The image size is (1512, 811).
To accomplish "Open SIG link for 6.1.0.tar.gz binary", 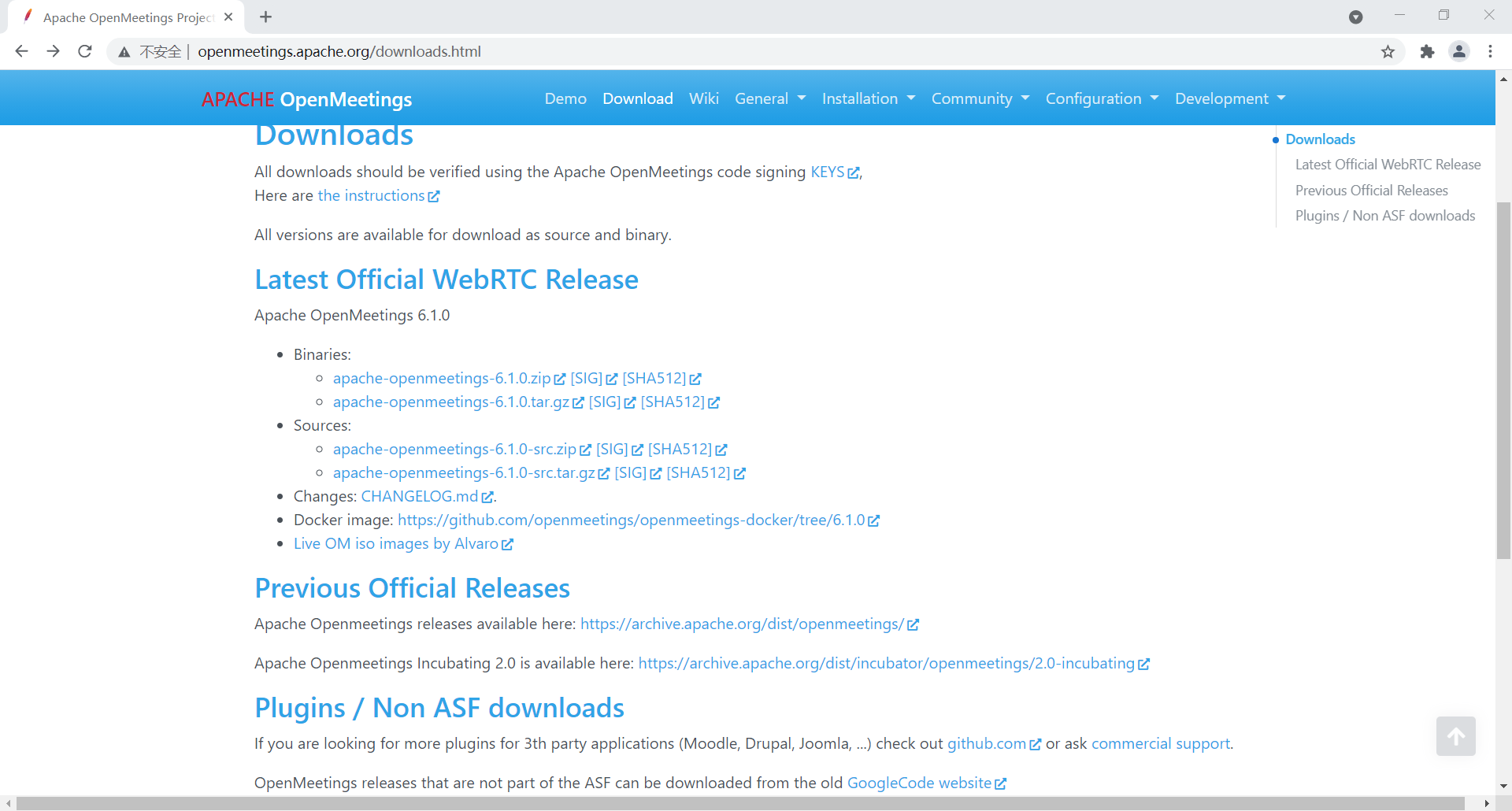I will (605, 402).
